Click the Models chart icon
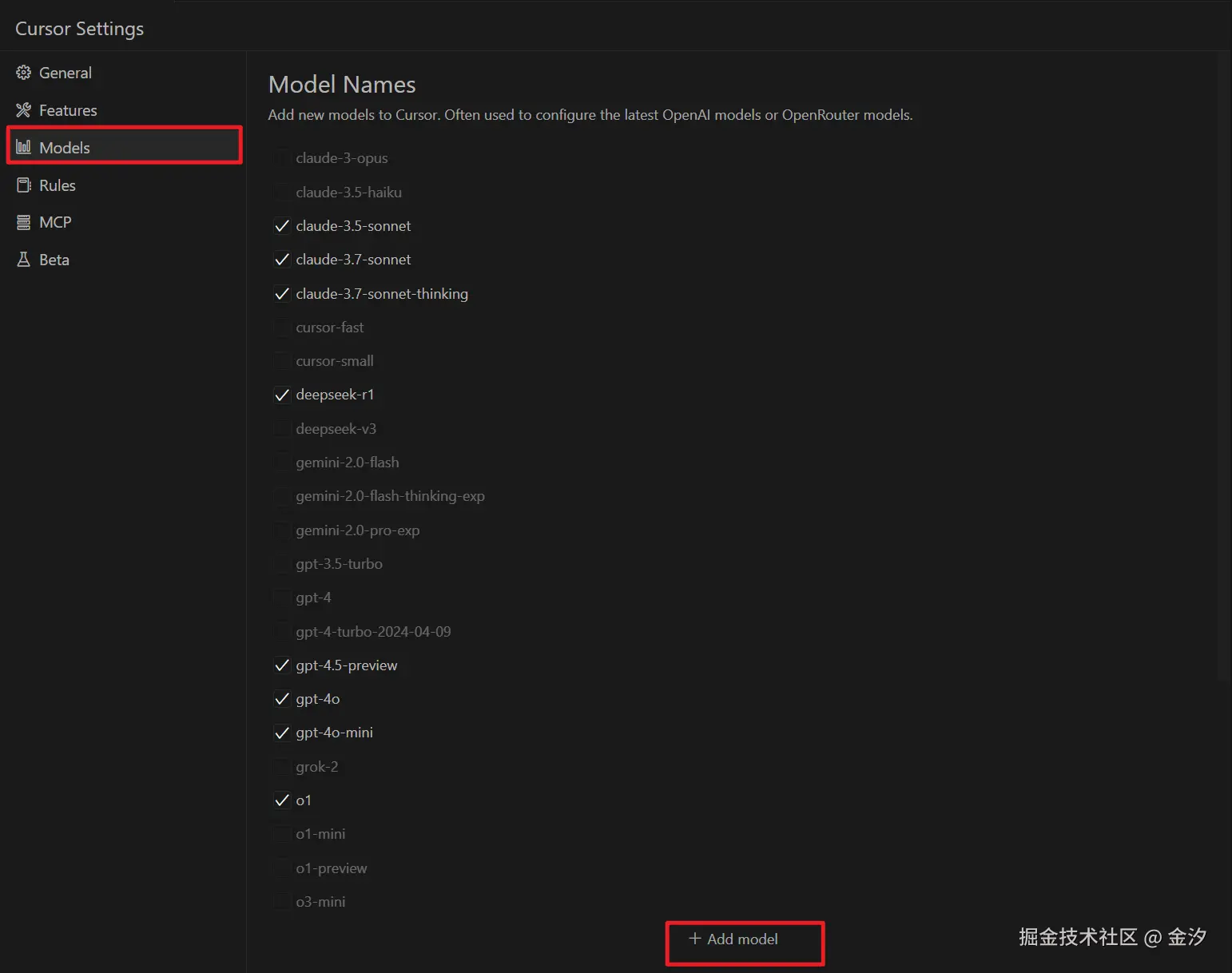The width and height of the screenshot is (1232, 973). [24, 147]
